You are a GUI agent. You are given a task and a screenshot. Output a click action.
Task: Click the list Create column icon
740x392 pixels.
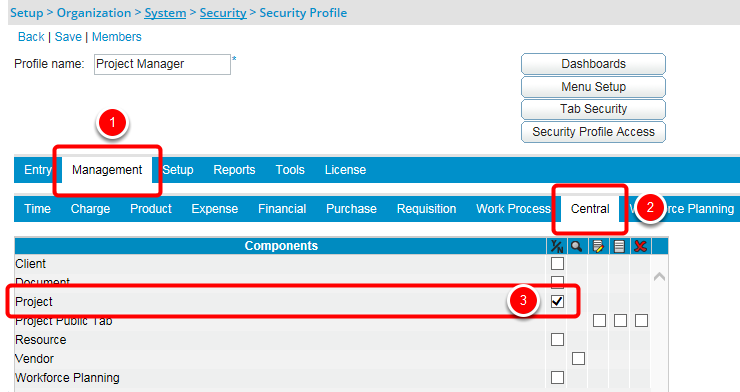click(619, 246)
